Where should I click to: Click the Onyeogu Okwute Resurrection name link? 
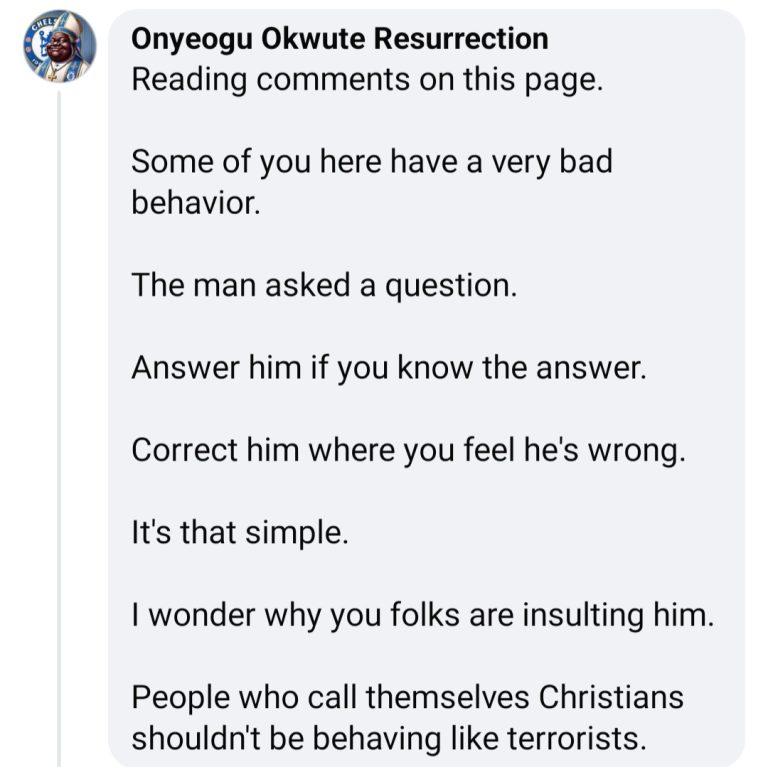339,40
